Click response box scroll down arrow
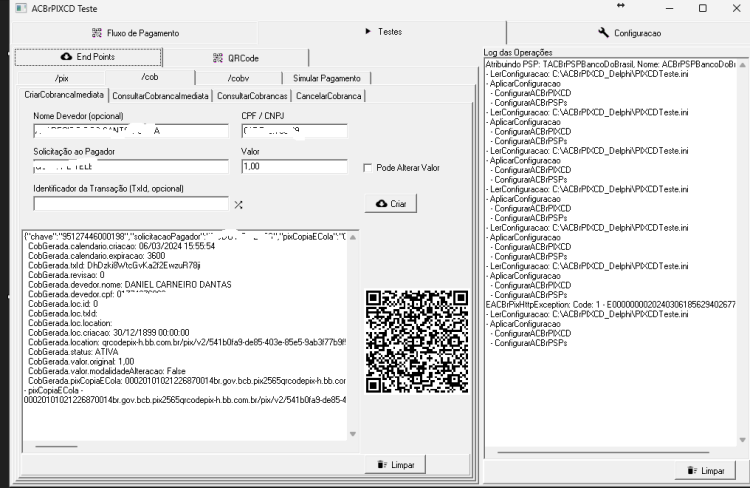The image size is (750, 488). click(353, 434)
